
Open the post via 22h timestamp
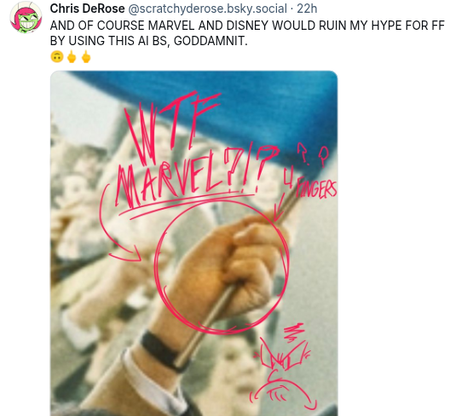click(x=307, y=9)
